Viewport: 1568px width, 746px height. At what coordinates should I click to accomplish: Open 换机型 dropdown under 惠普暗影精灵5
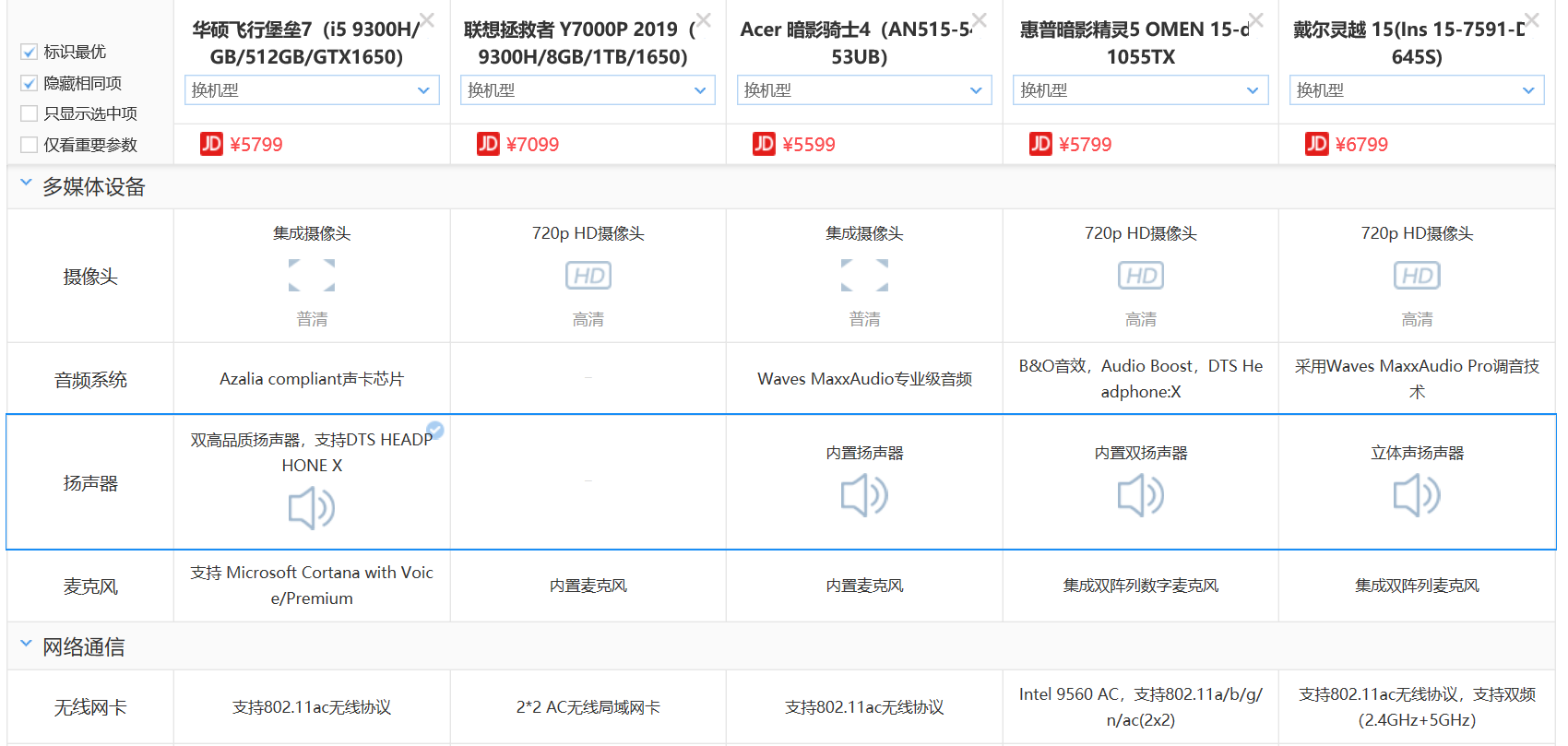pos(1140,90)
